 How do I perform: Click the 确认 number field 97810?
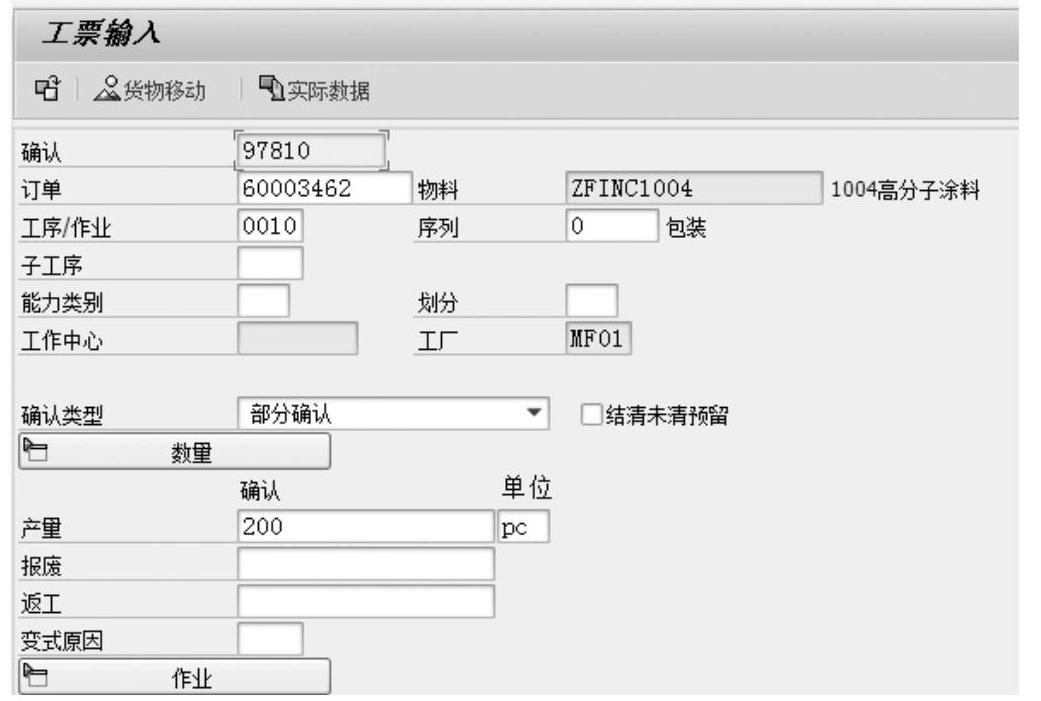[312, 152]
